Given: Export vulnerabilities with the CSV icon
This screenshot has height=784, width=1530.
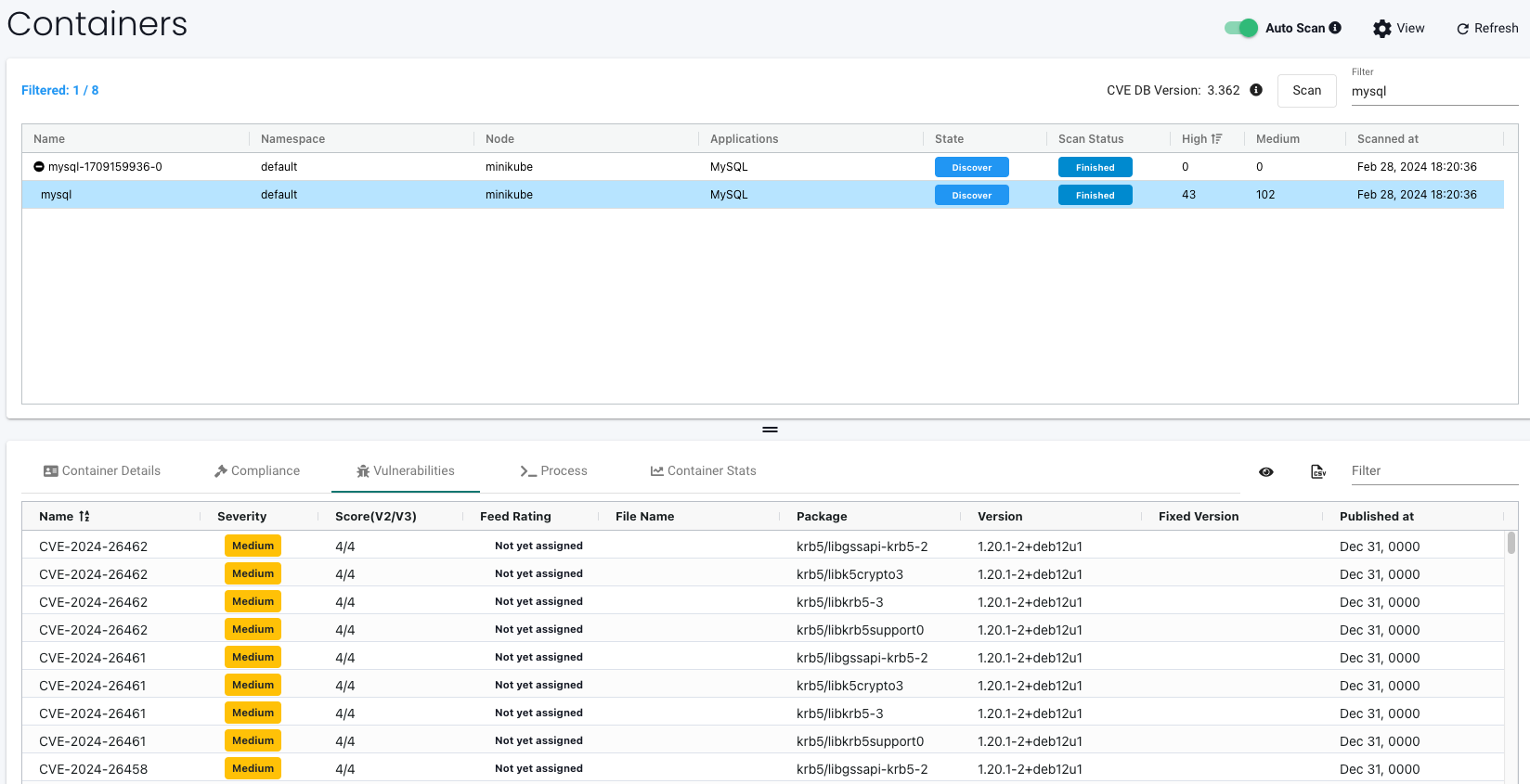Looking at the screenshot, I should tap(1318, 471).
